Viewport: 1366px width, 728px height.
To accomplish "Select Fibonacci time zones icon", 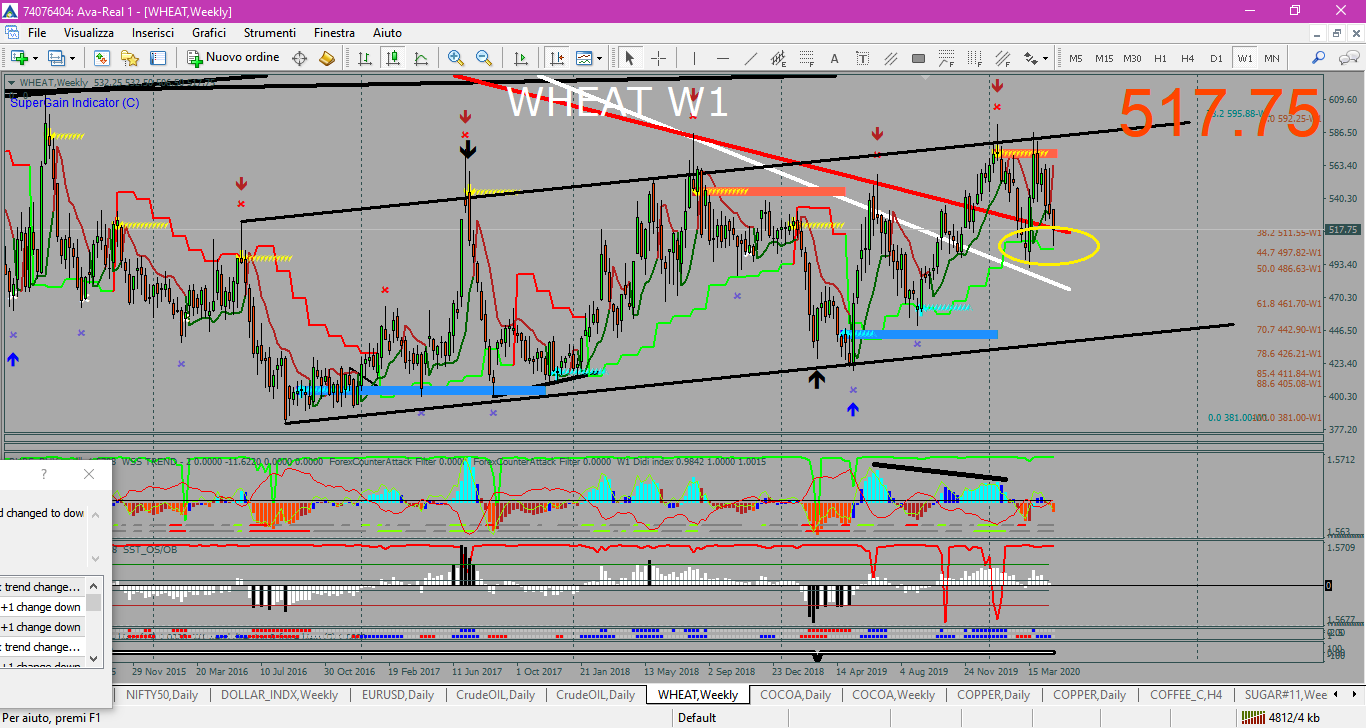I will point(974,58).
